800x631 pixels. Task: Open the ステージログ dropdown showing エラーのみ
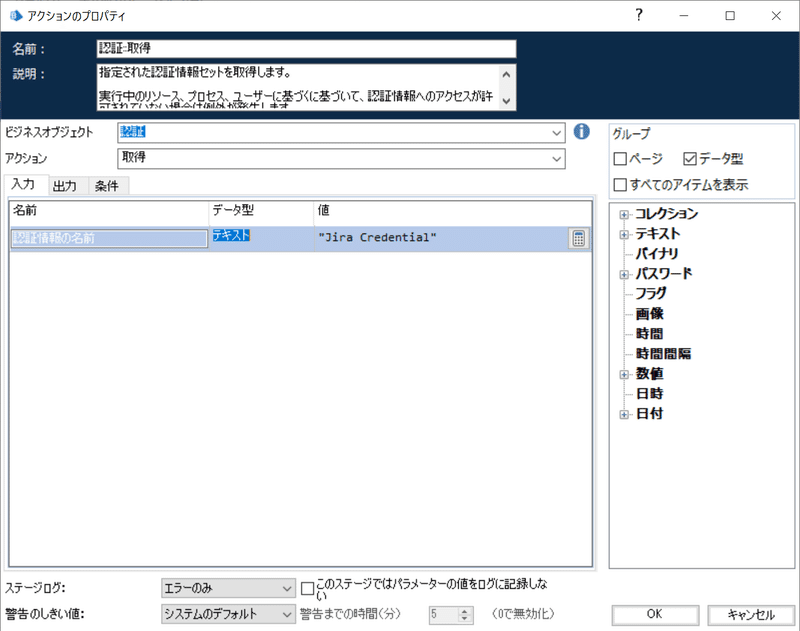coord(228,588)
